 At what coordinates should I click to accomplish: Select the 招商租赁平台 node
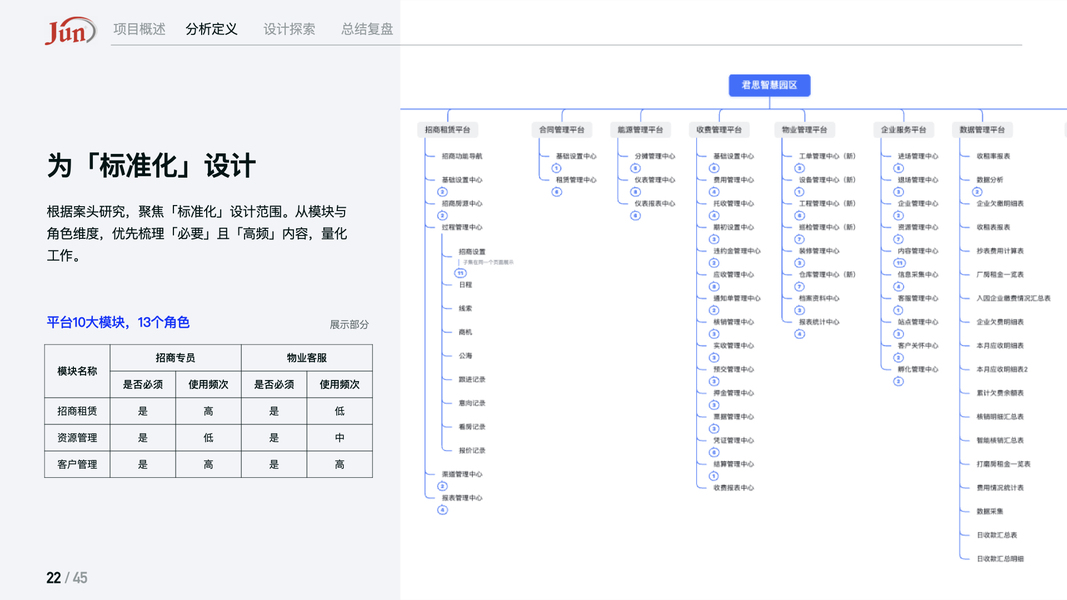coord(448,129)
